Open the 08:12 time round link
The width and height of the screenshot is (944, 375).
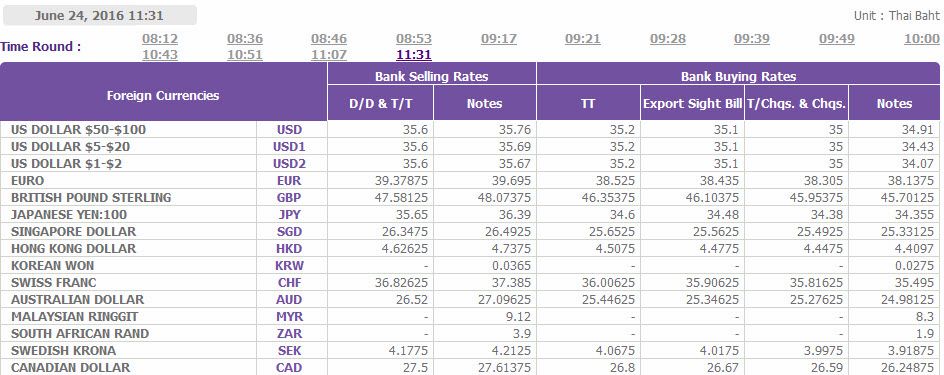[x=160, y=39]
